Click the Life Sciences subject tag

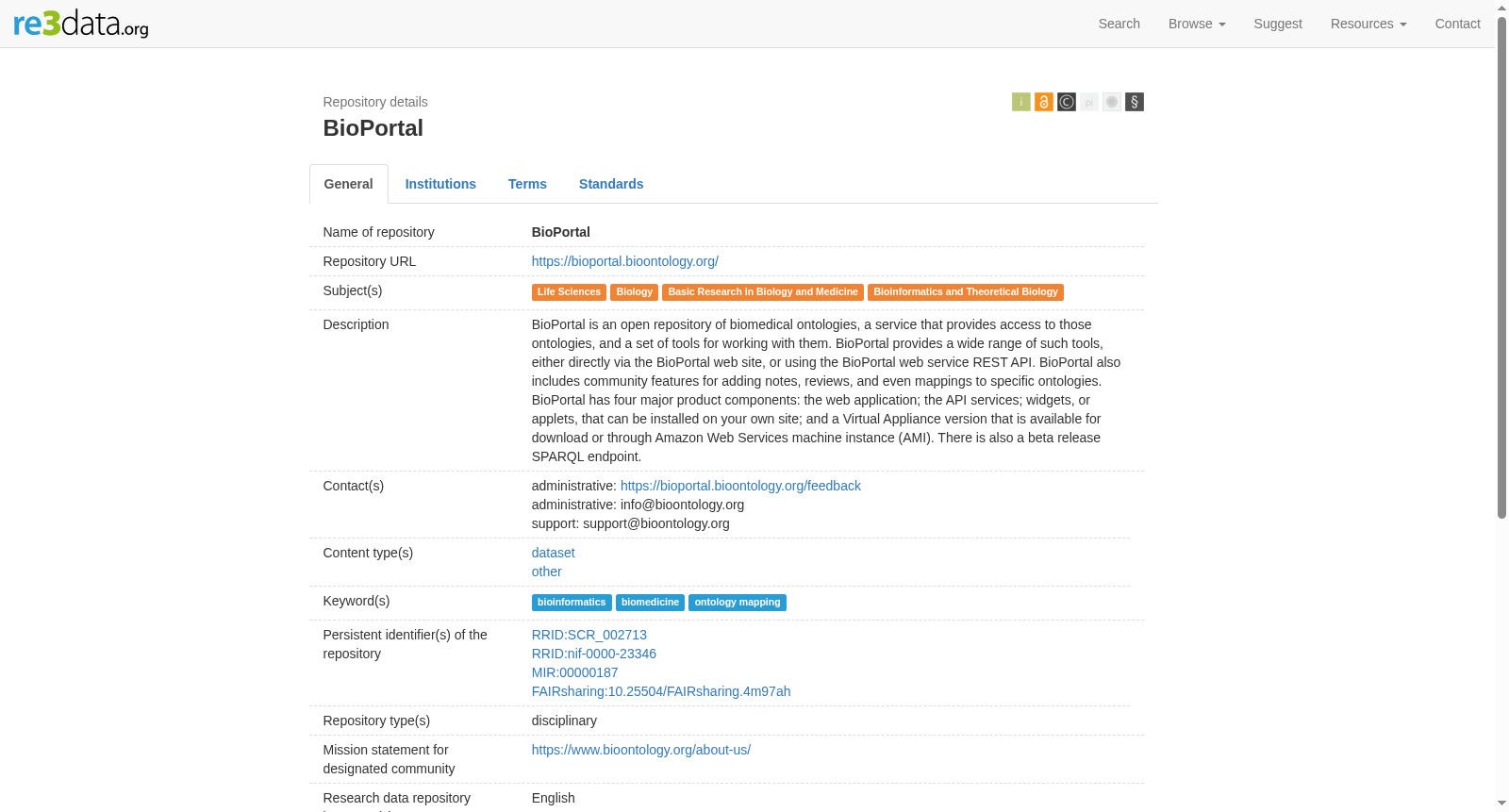569,292
